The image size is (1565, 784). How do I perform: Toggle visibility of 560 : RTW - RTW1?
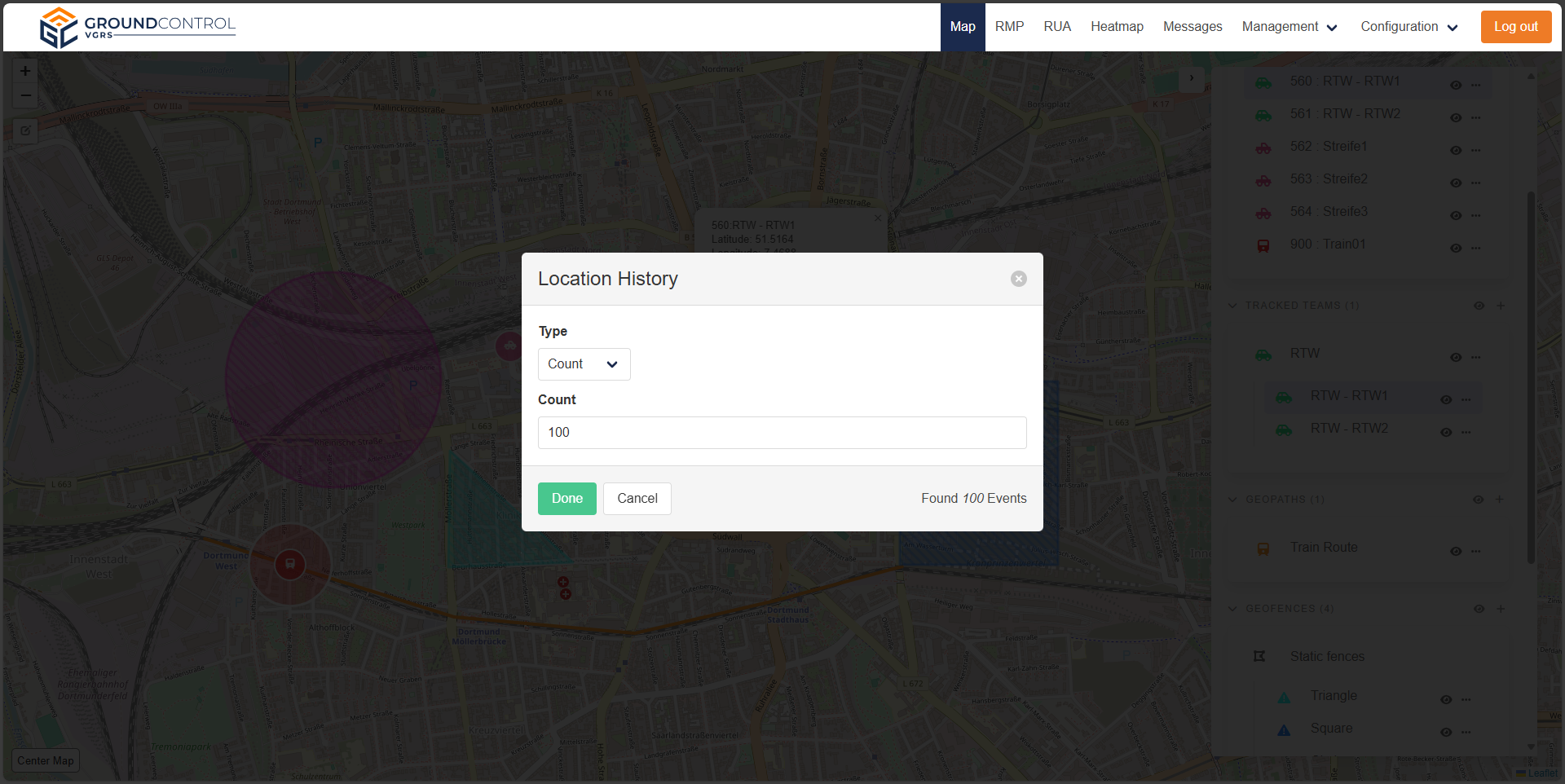pyautogui.click(x=1455, y=86)
